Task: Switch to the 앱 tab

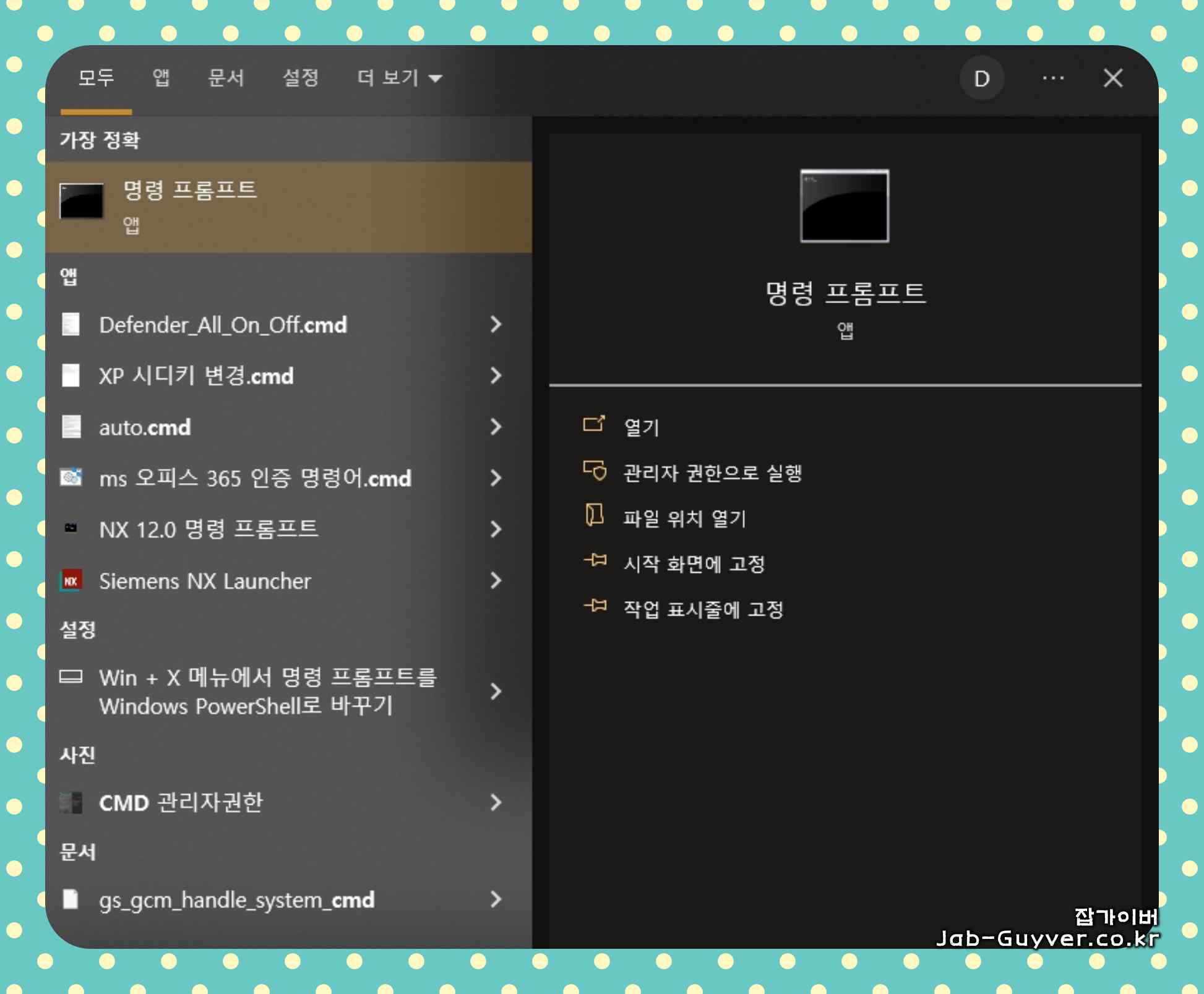Action: click(161, 78)
